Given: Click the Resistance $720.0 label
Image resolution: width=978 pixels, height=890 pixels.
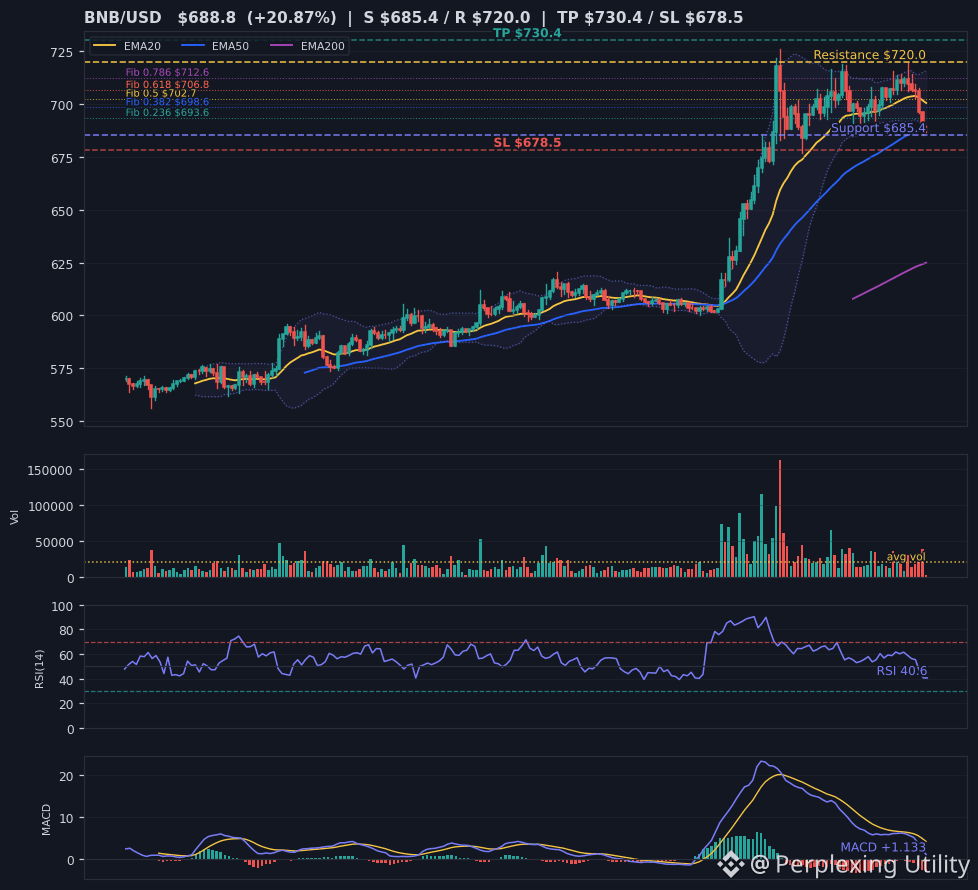Looking at the screenshot, I should pyautogui.click(x=869, y=55).
